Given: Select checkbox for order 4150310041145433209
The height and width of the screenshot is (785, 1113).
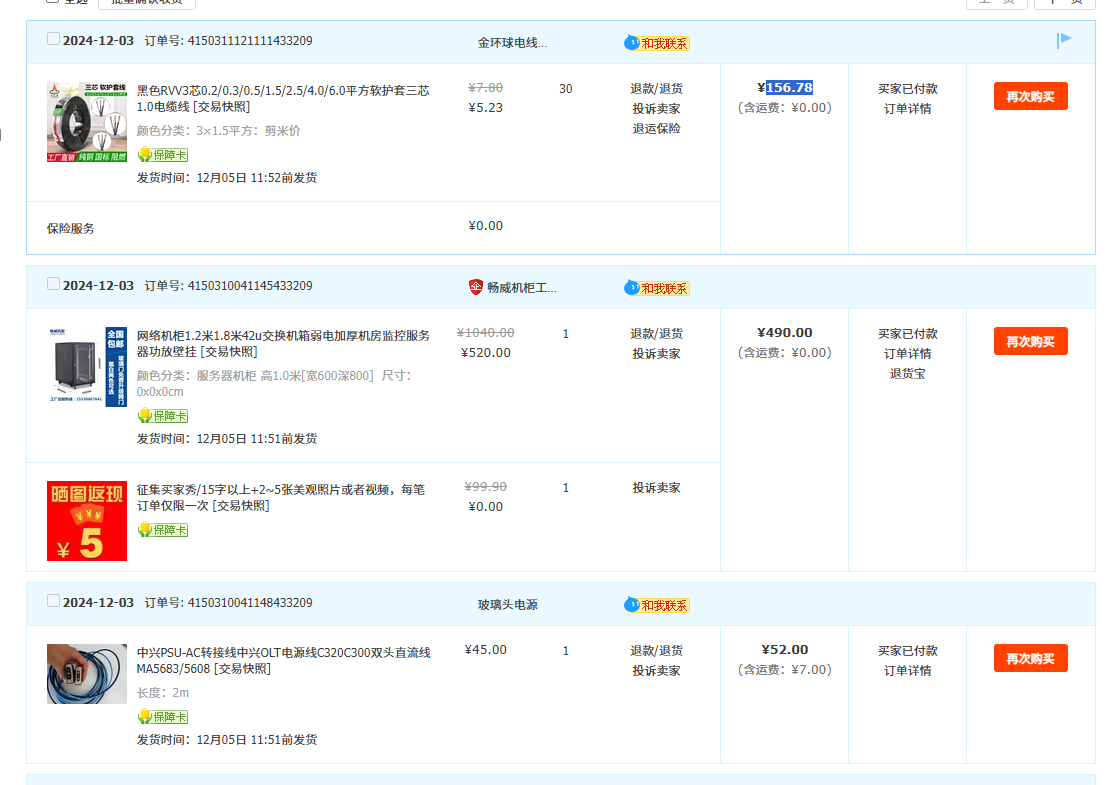Looking at the screenshot, I should 54,284.
